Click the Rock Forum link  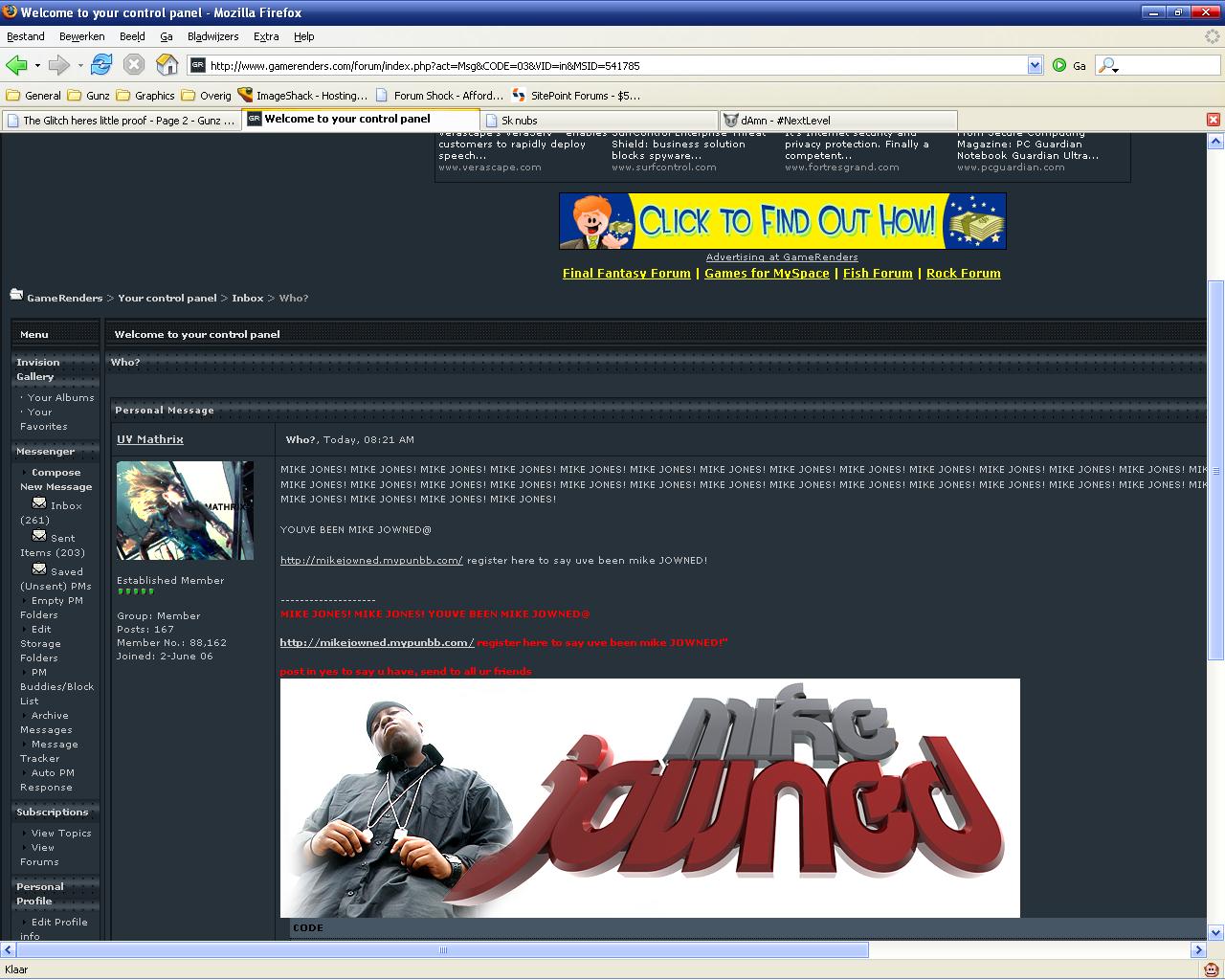(964, 273)
